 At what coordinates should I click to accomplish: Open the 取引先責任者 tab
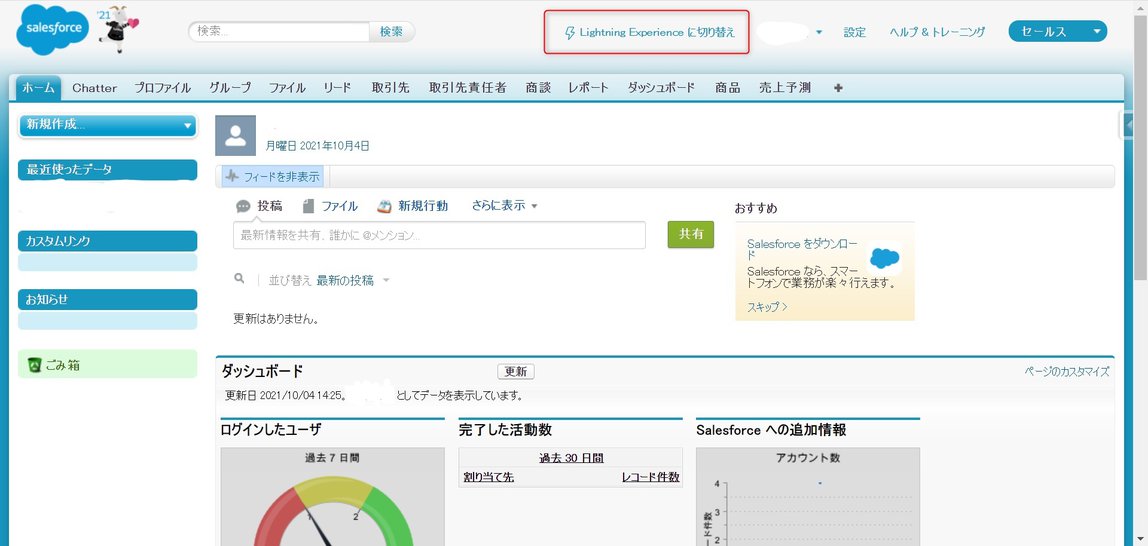[x=468, y=88]
